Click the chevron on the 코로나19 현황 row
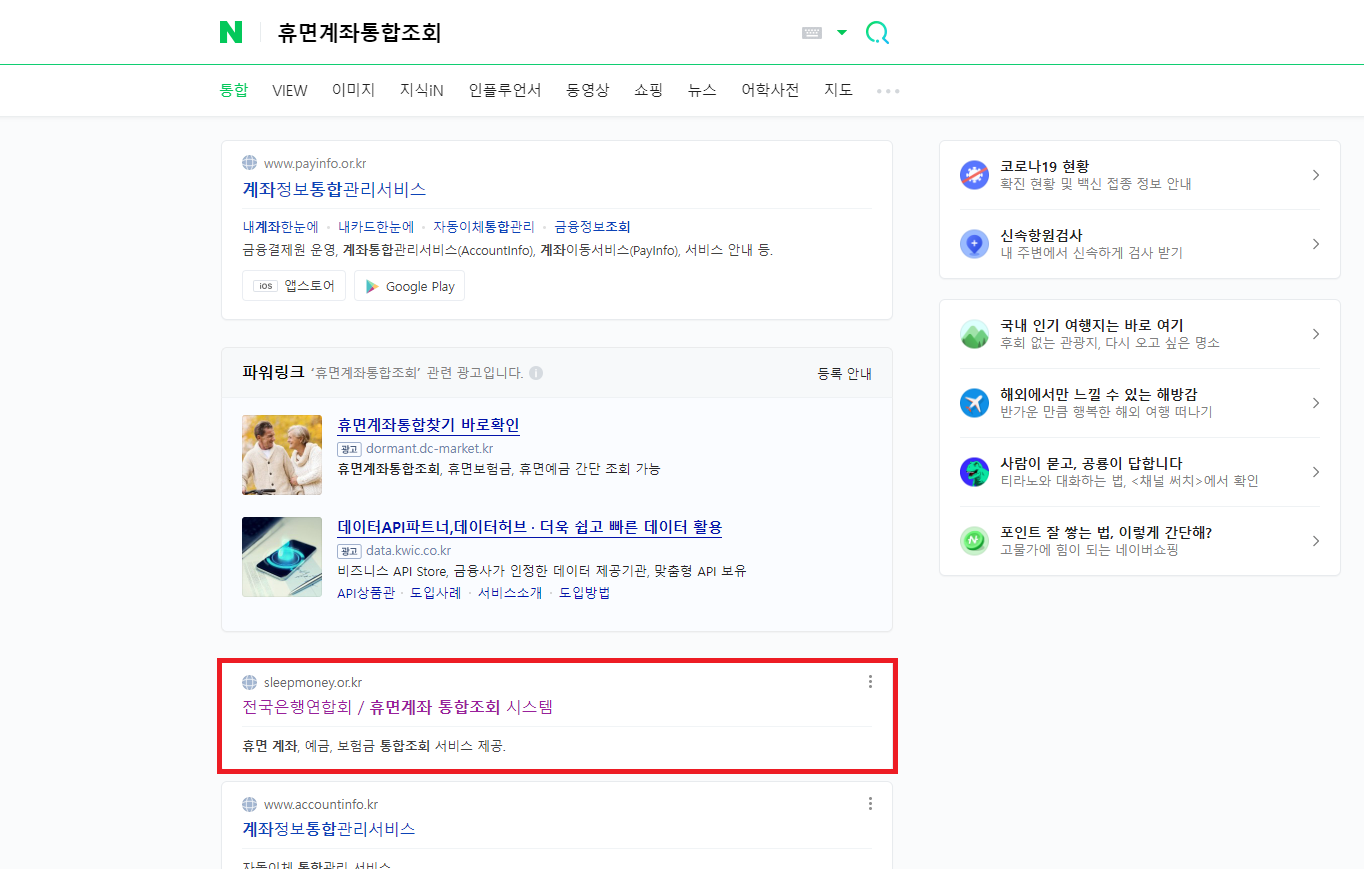This screenshot has width=1364, height=869. [x=1316, y=175]
